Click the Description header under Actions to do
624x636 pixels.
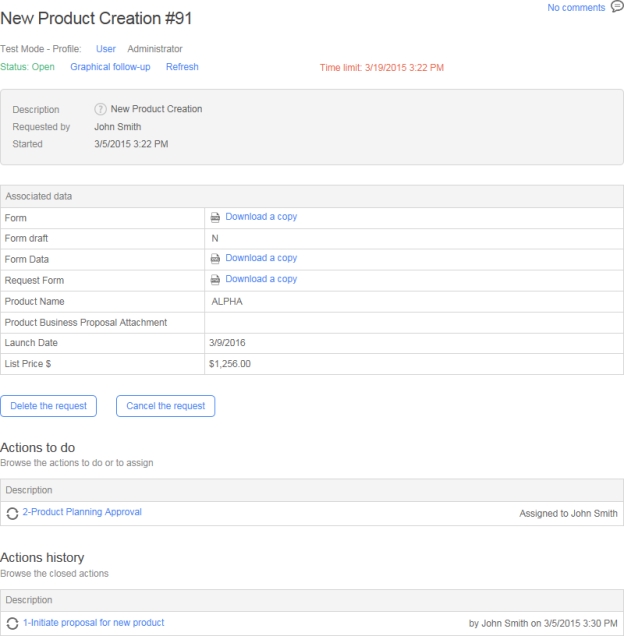29,490
